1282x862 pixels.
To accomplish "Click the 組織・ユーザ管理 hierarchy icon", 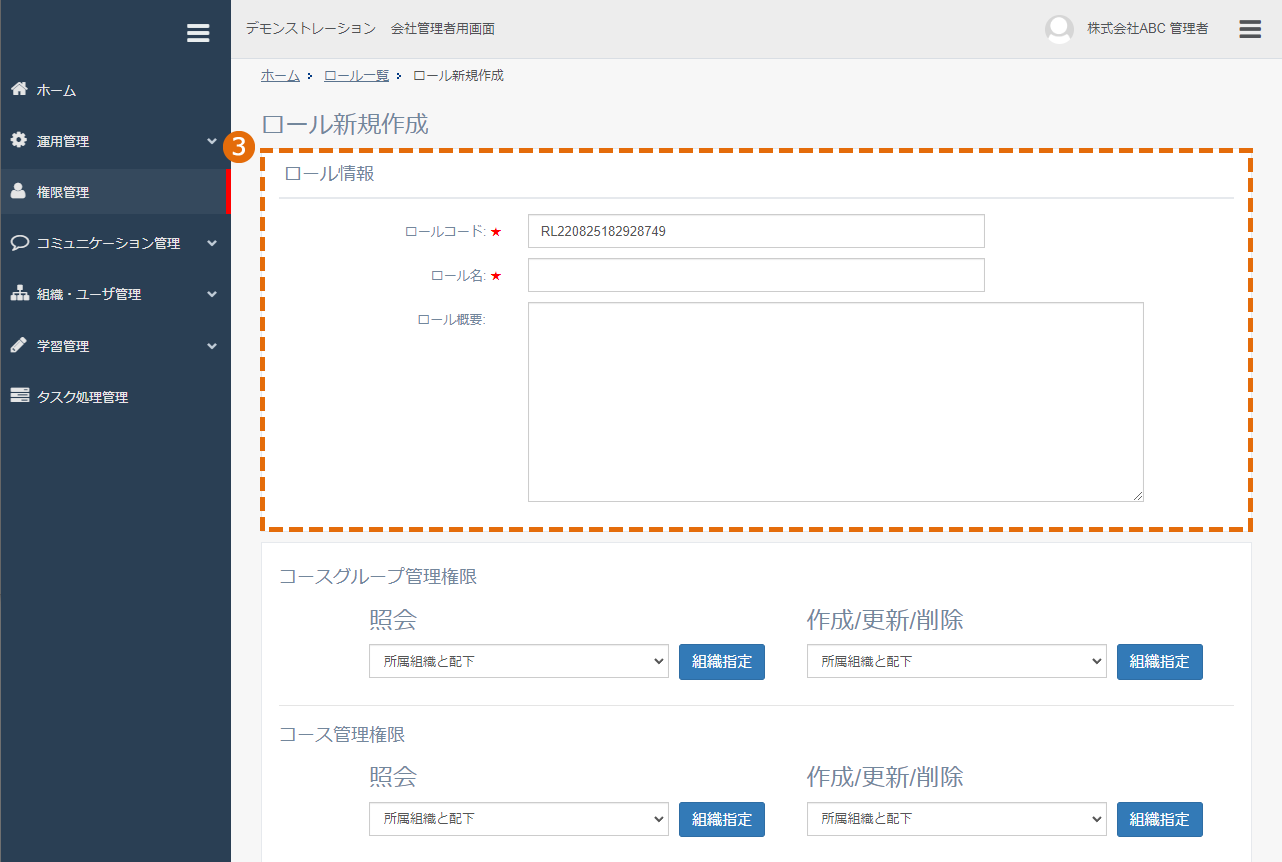I will pos(19,294).
